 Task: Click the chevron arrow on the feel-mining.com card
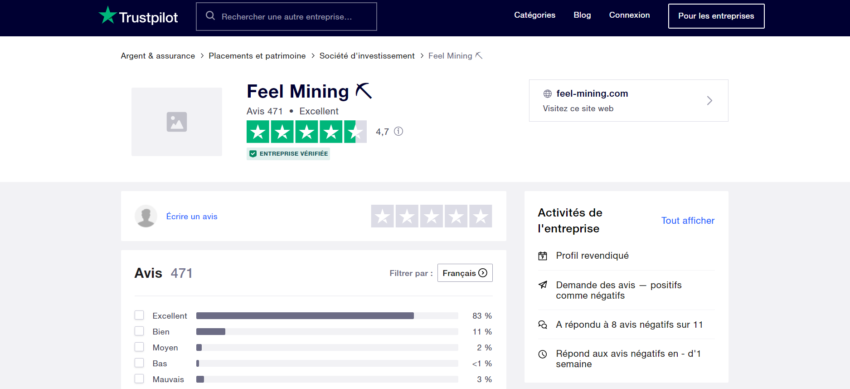[x=710, y=101]
